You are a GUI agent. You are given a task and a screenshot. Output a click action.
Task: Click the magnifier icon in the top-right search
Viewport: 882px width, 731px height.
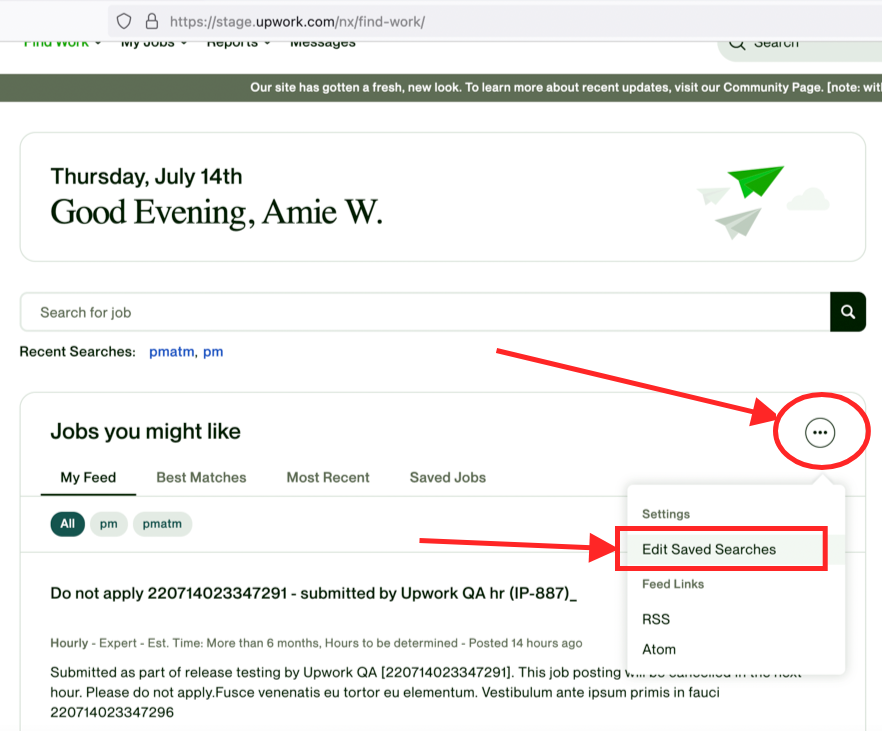(737, 43)
